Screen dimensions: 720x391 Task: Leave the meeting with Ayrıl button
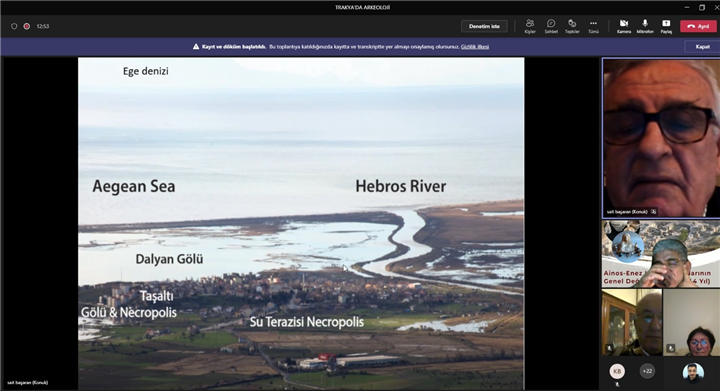coord(698,26)
